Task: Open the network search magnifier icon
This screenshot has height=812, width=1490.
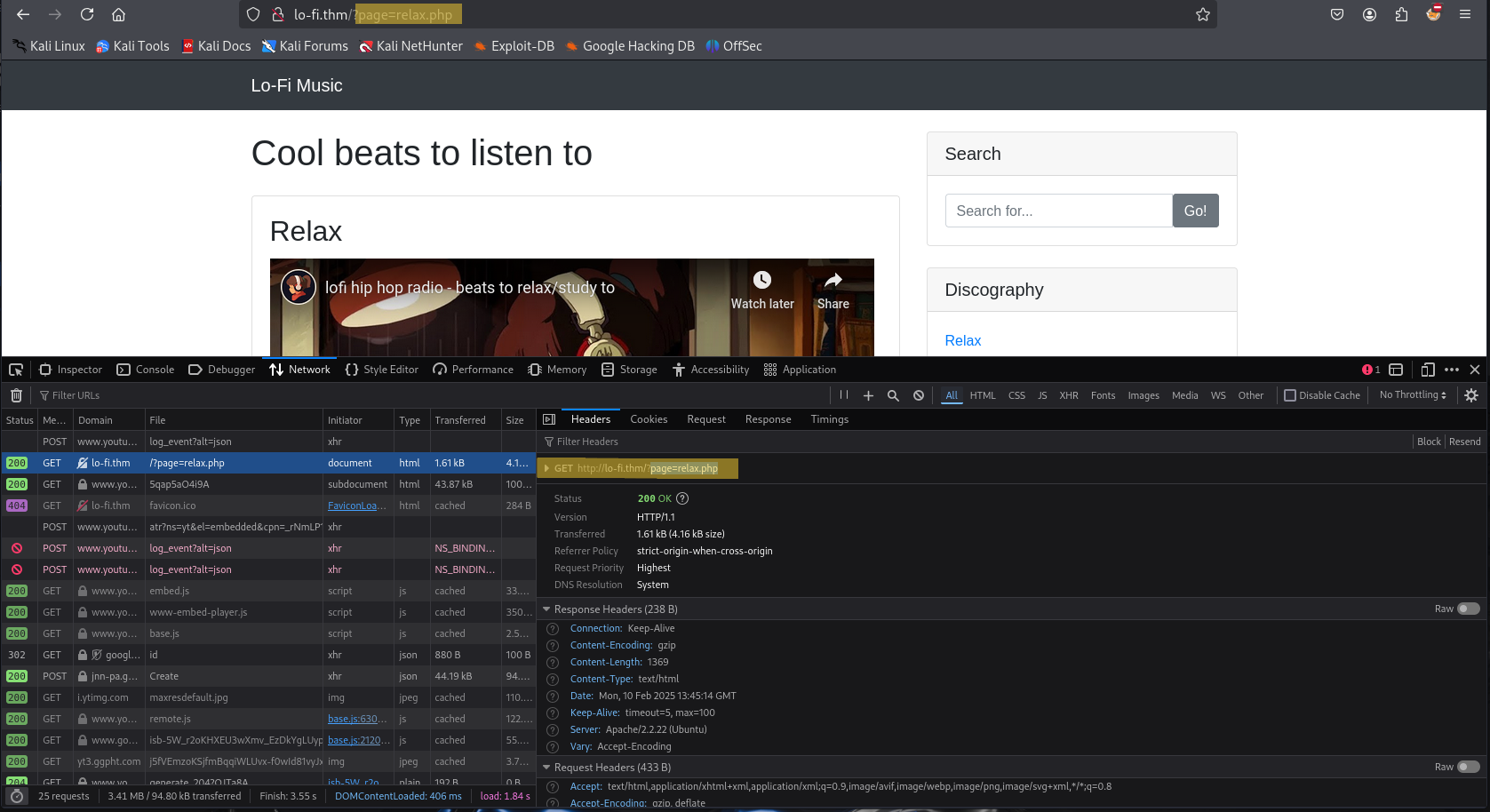Action: click(893, 395)
